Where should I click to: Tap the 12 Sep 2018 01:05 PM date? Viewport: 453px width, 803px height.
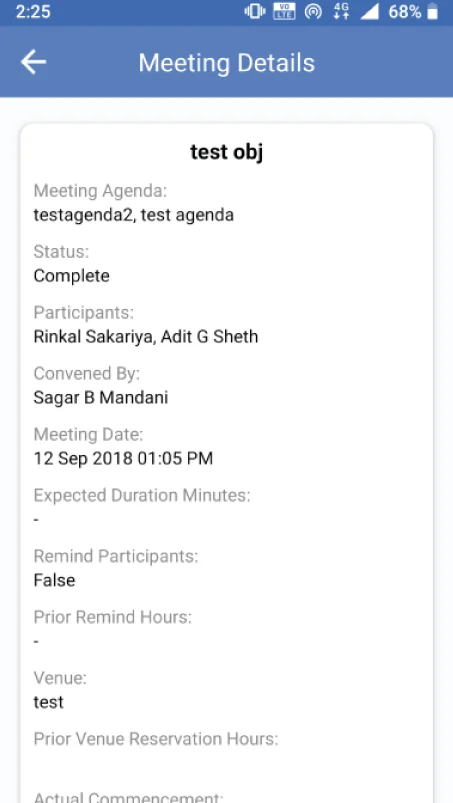tap(123, 458)
